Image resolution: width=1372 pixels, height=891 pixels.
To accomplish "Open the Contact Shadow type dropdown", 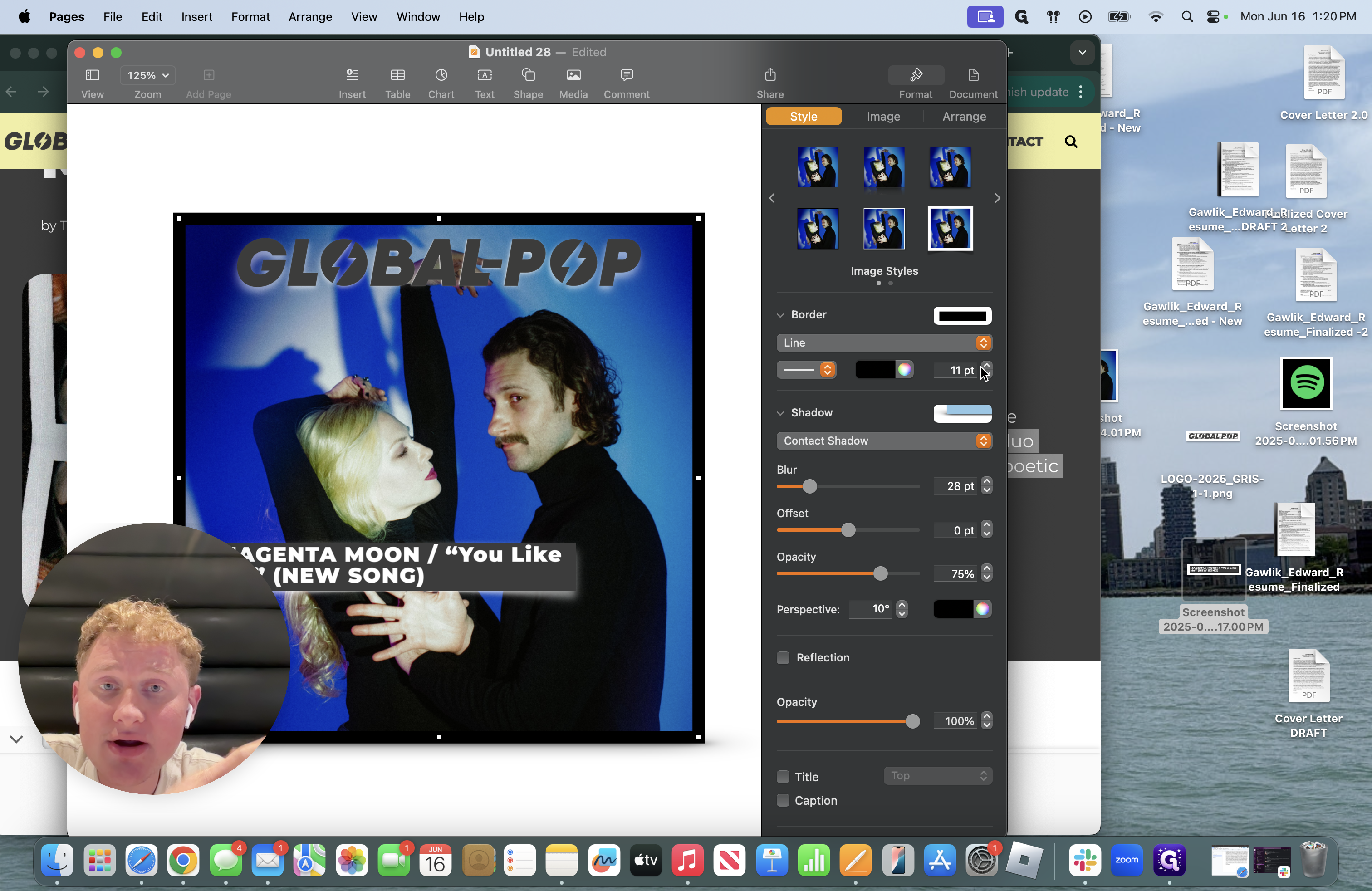I will coord(884,441).
